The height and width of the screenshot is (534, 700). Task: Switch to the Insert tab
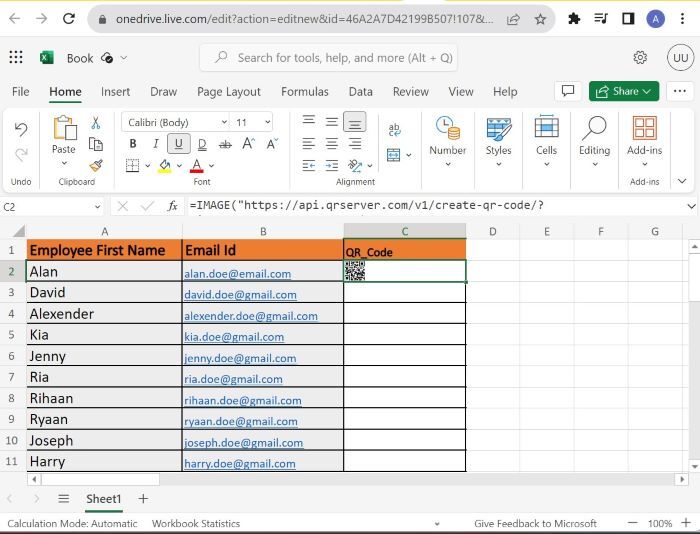pos(115,92)
